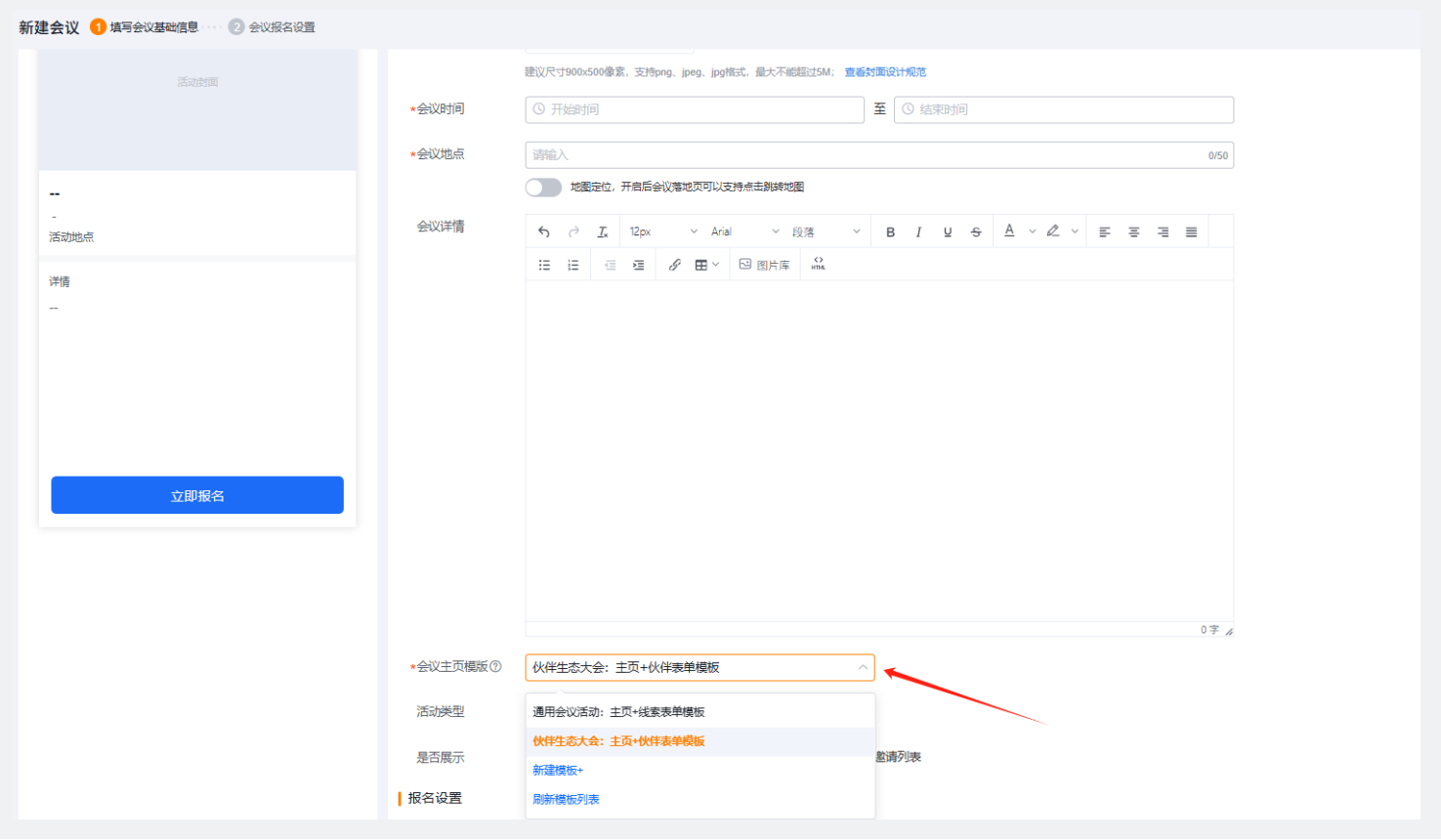Viewport: 1441px width, 840px height.
Task: Align text left
Action: point(1105,231)
